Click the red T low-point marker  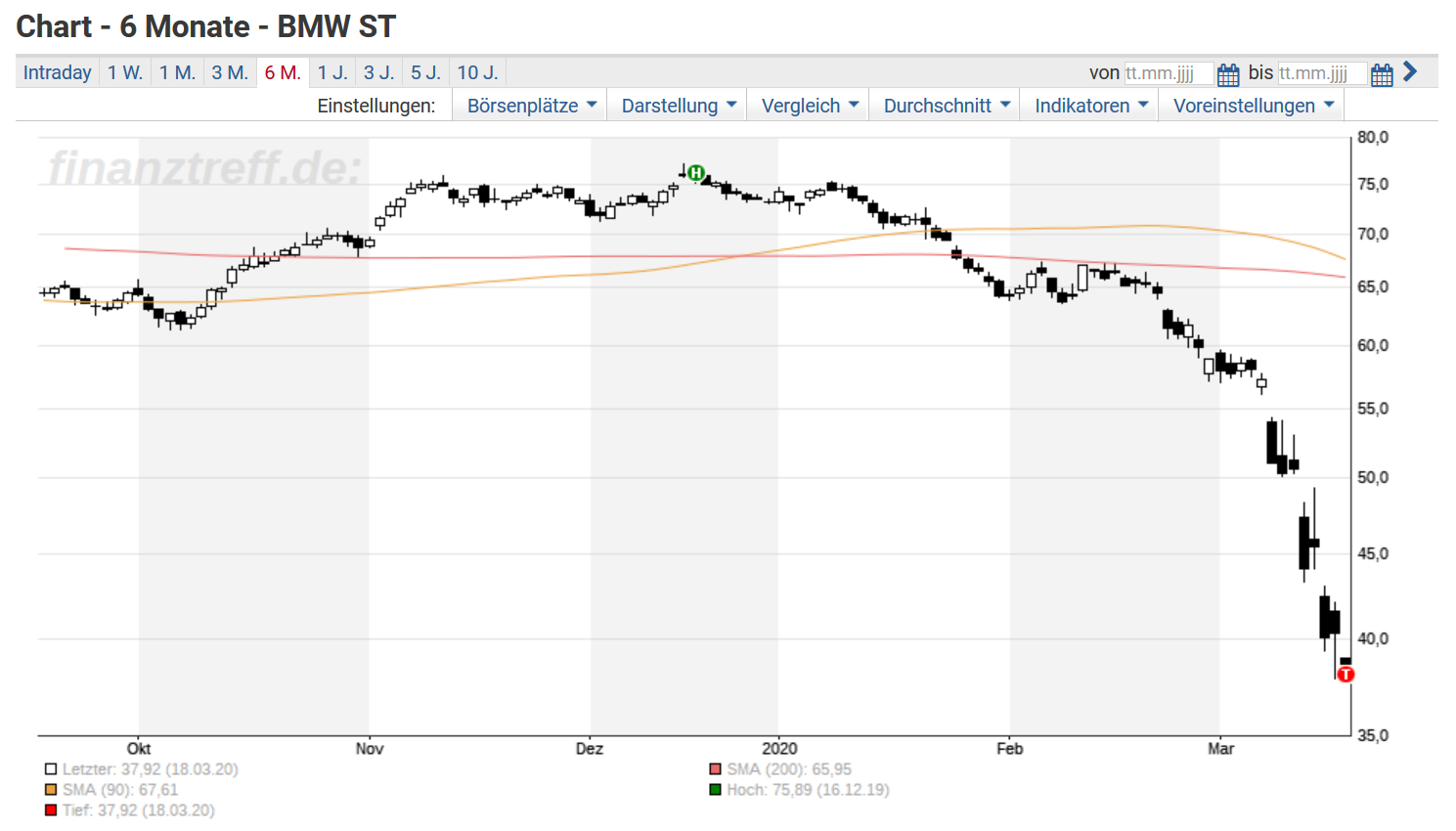coord(1346,675)
